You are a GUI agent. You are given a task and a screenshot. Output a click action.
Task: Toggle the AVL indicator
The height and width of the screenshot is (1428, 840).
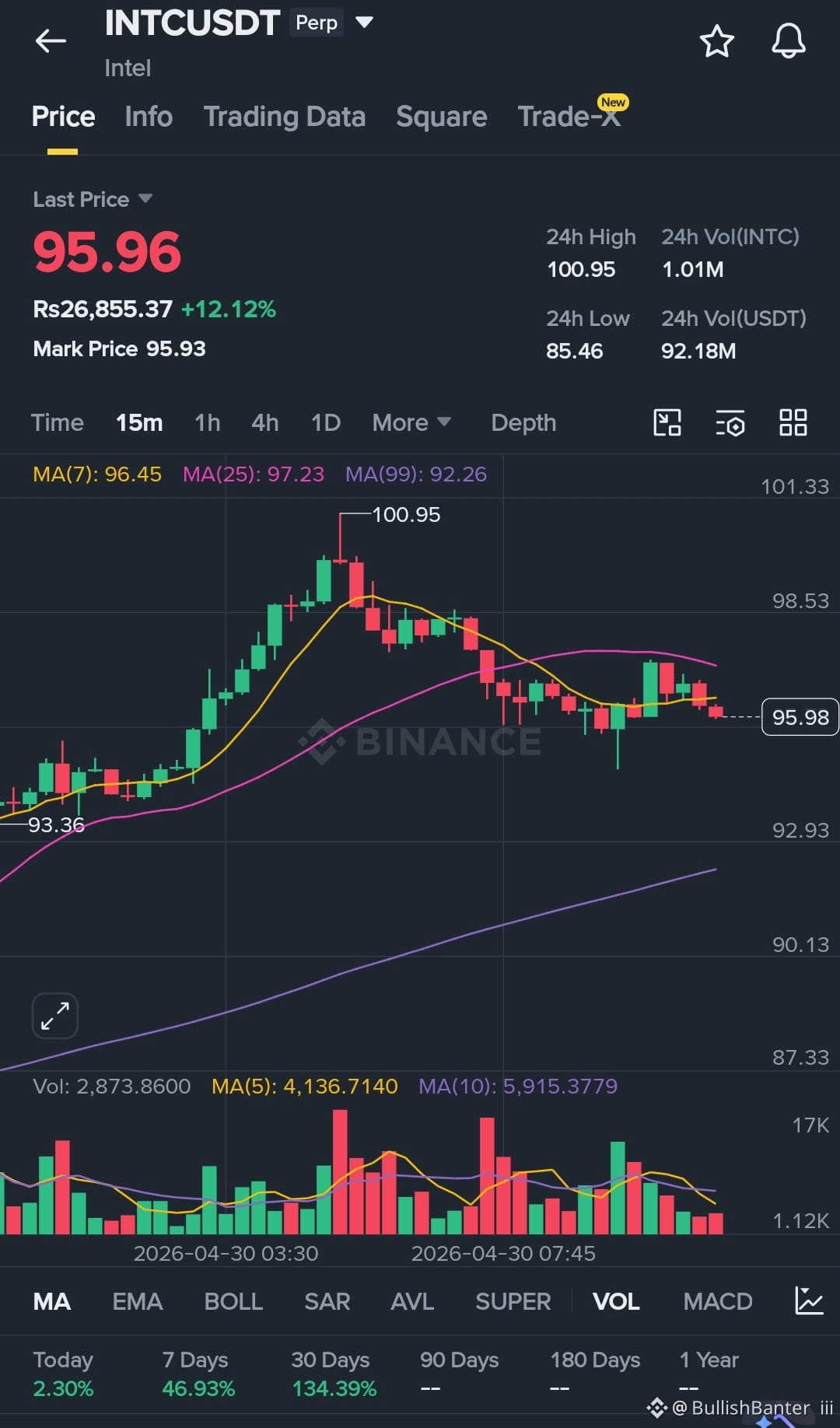click(x=412, y=1301)
